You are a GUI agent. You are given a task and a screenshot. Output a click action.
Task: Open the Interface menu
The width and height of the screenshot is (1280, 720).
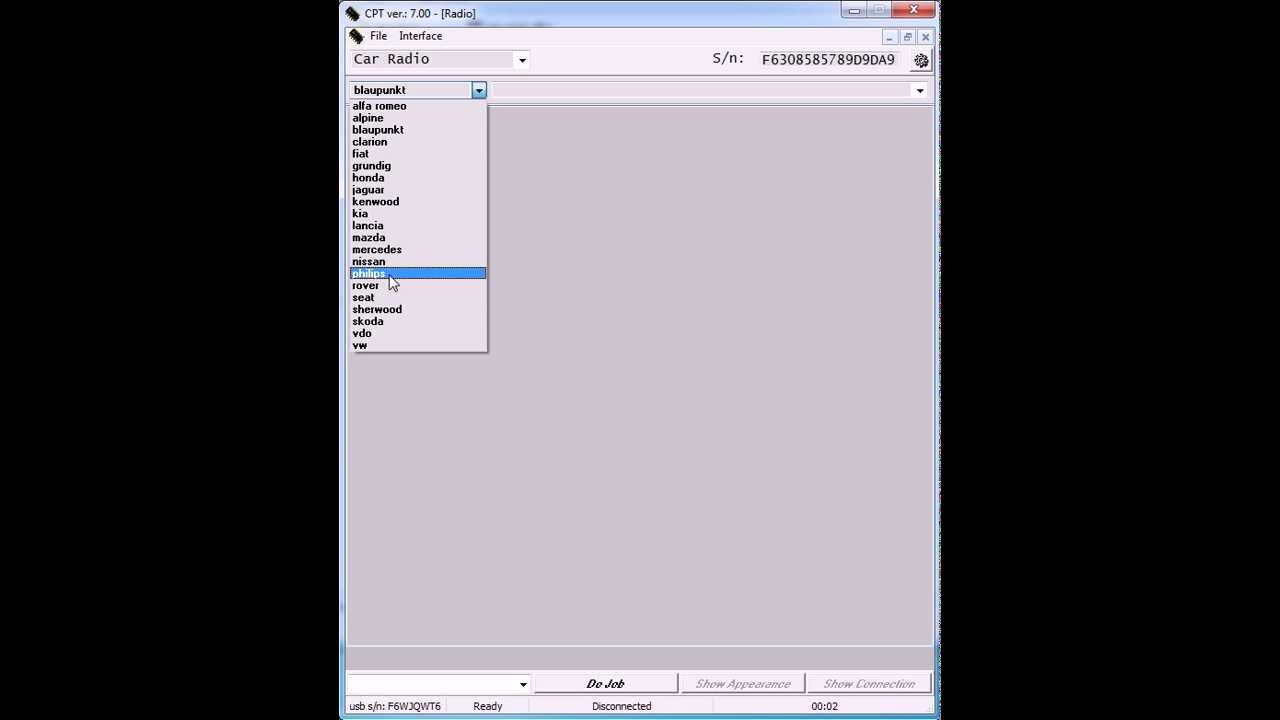pos(420,36)
